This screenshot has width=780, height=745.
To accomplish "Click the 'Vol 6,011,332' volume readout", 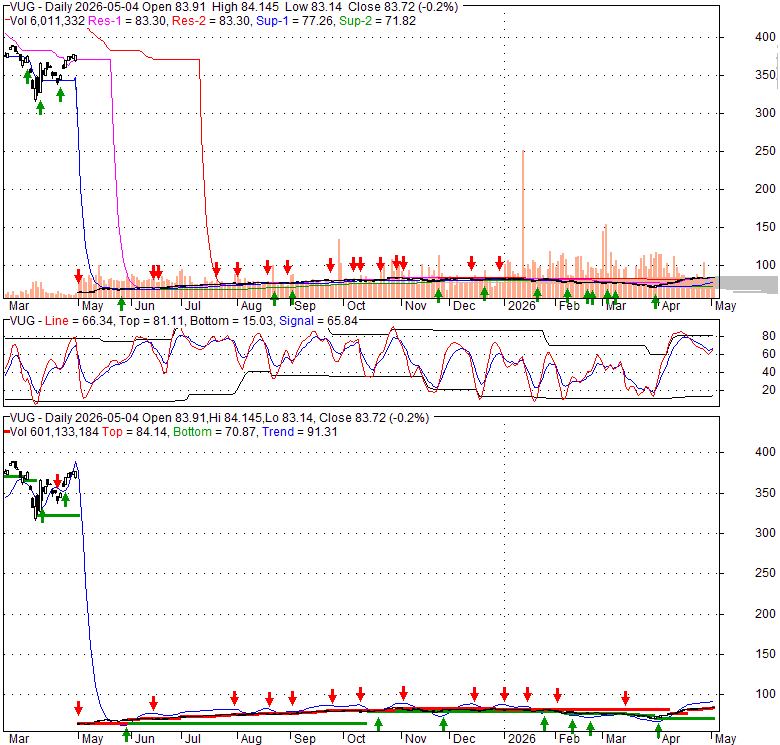I will pyautogui.click(x=48, y=21).
